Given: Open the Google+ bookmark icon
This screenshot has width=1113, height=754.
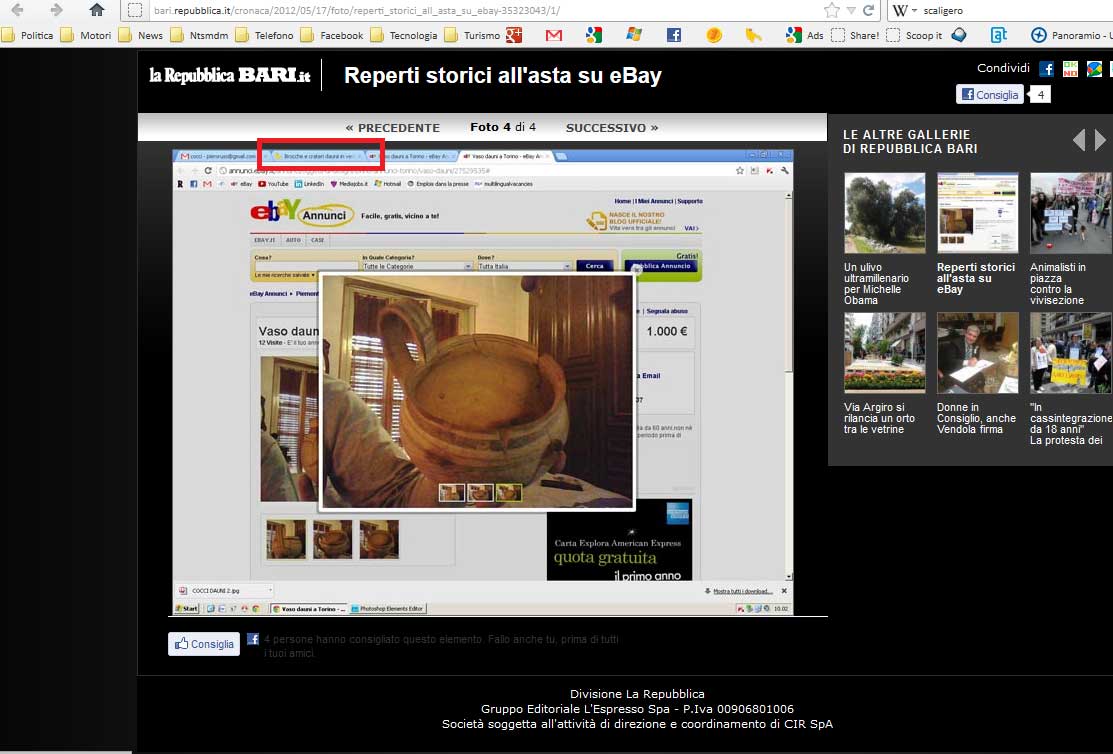Looking at the screenshot, I should click(514, 35).
